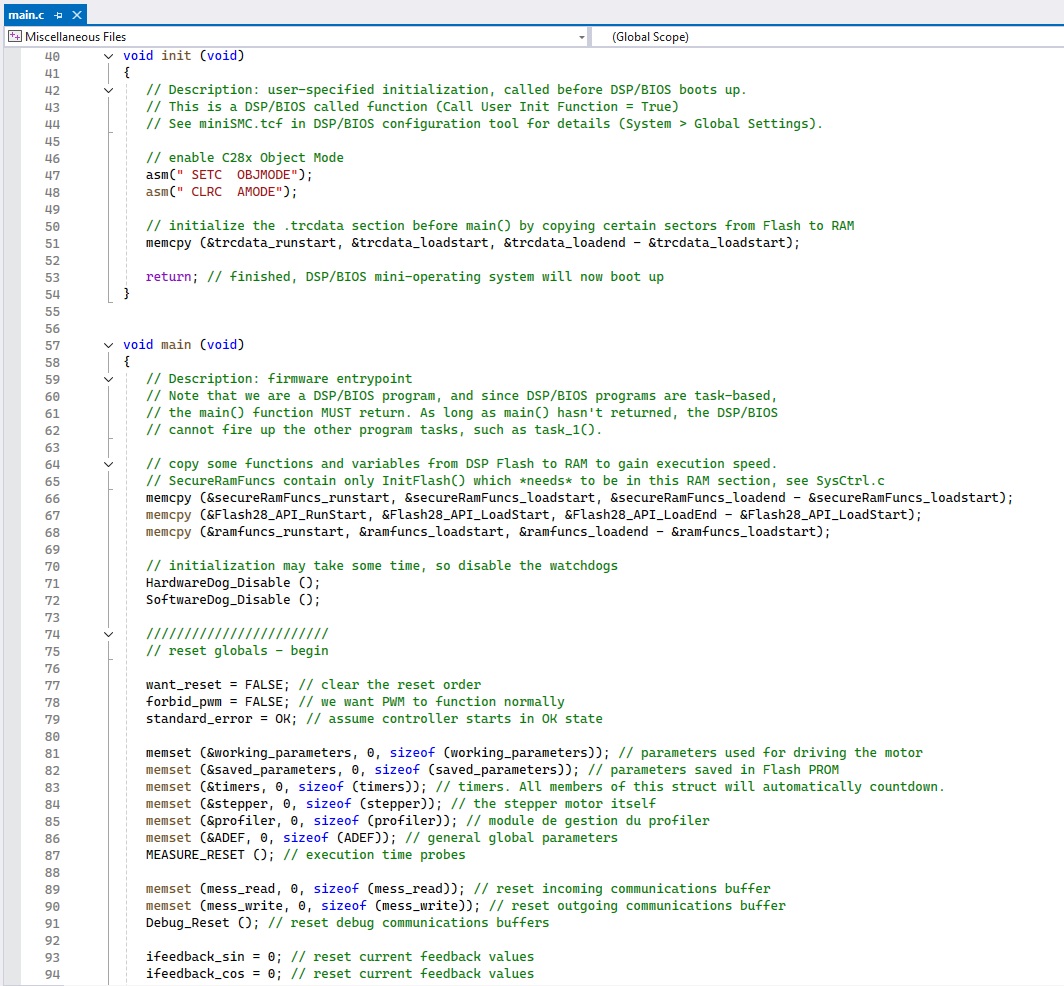Click the Miscellaneous Files project icon

(x=14, y=37)
